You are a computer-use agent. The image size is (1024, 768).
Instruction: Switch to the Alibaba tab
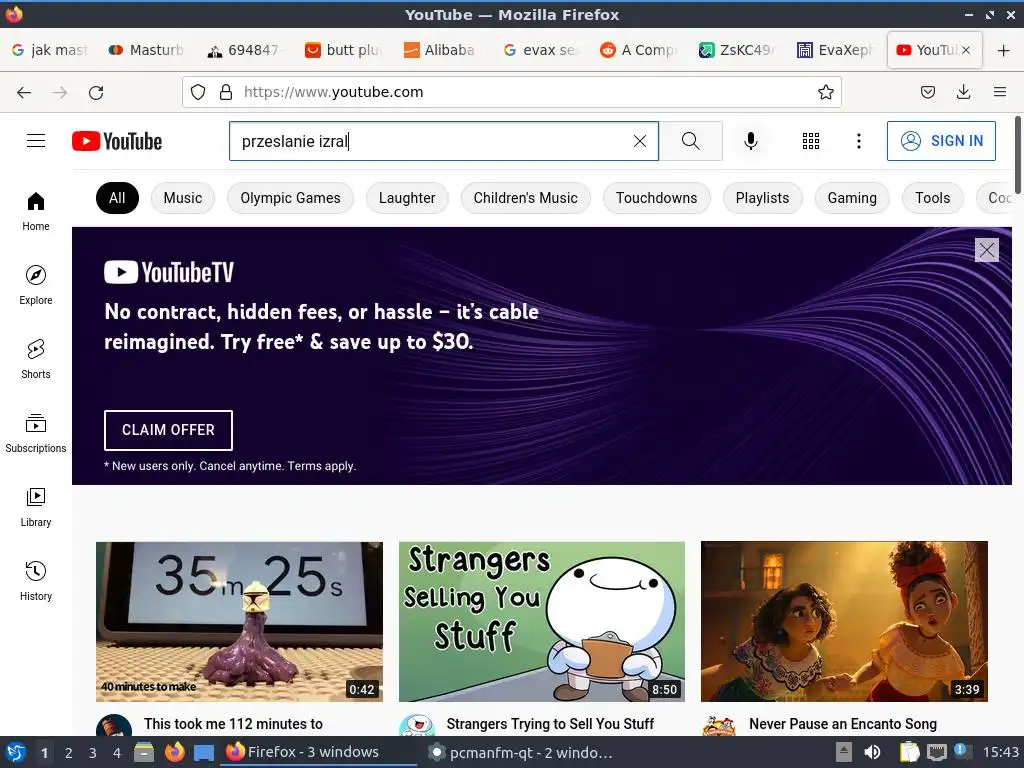point(443,50)
